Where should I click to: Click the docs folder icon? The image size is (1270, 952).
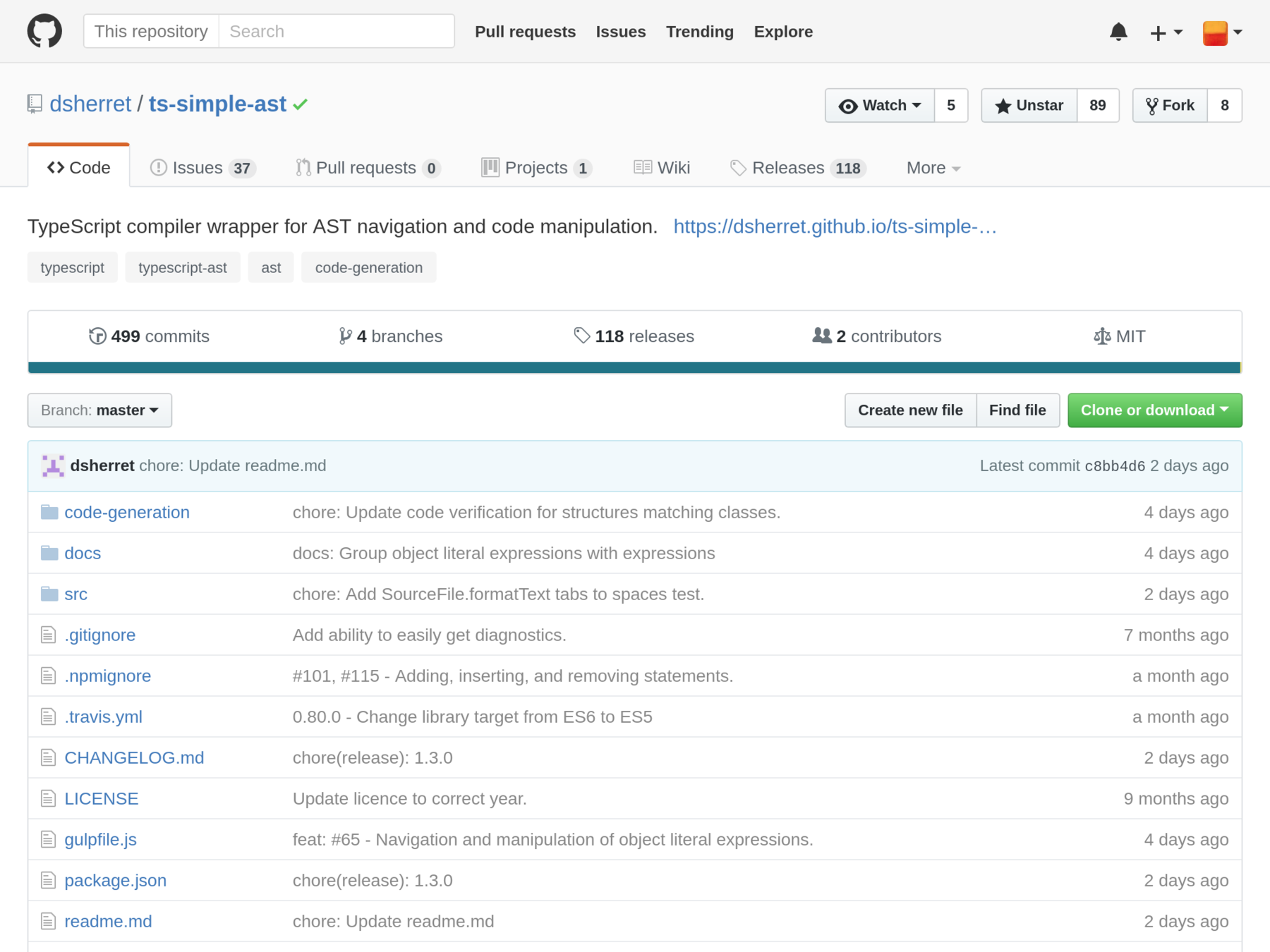pyautogui.click(x=49, y=553)
